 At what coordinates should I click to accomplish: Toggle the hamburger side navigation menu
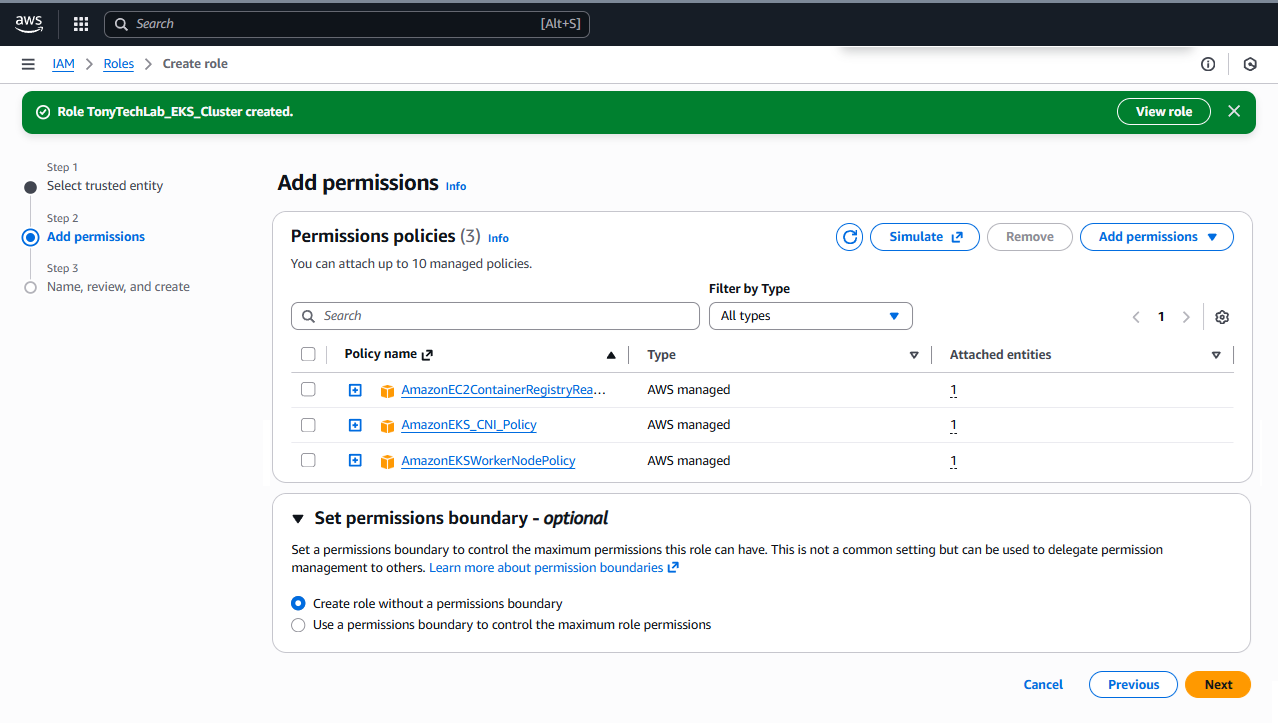28,64
